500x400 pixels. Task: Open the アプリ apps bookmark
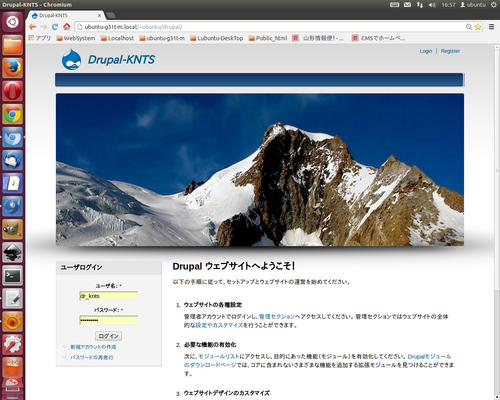coord(40,38)
